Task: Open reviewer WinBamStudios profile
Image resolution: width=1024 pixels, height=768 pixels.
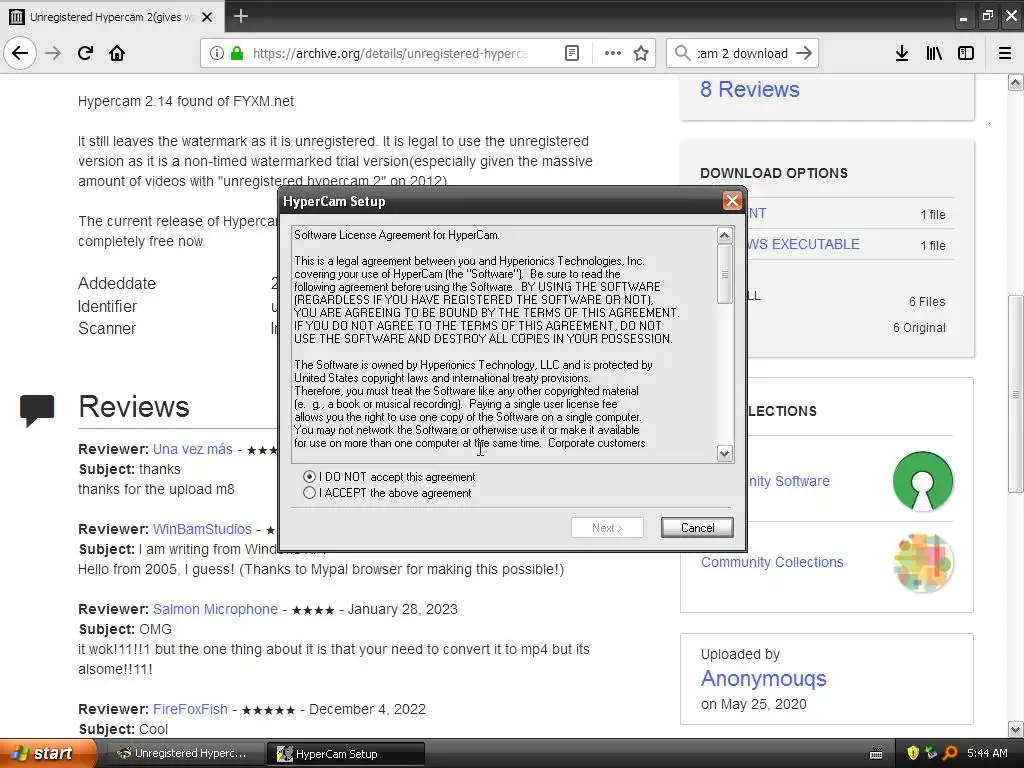Action: click(x=202, y=529)
